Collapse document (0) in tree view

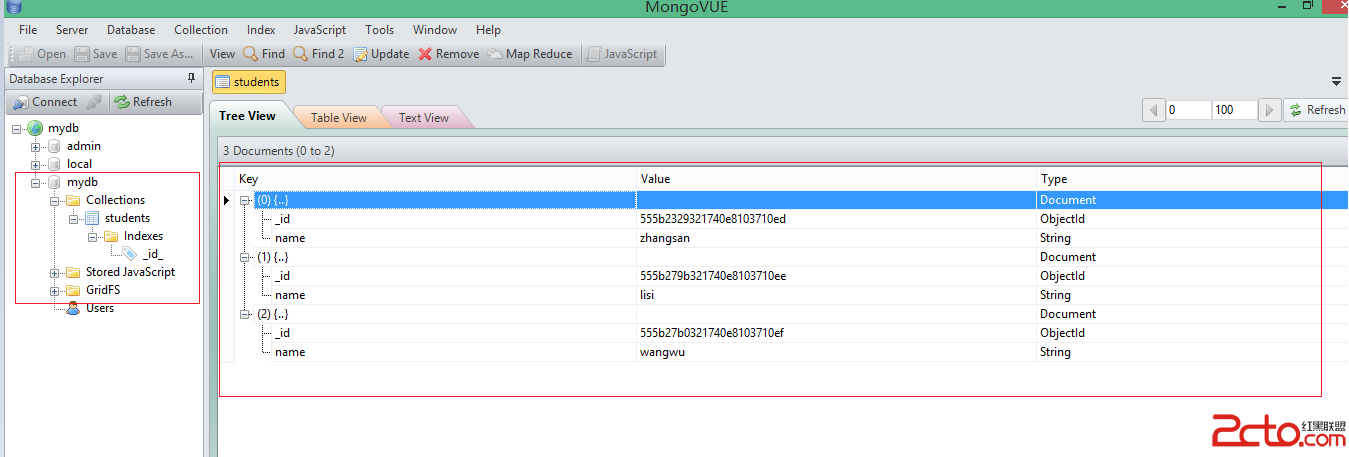(245, 200)
